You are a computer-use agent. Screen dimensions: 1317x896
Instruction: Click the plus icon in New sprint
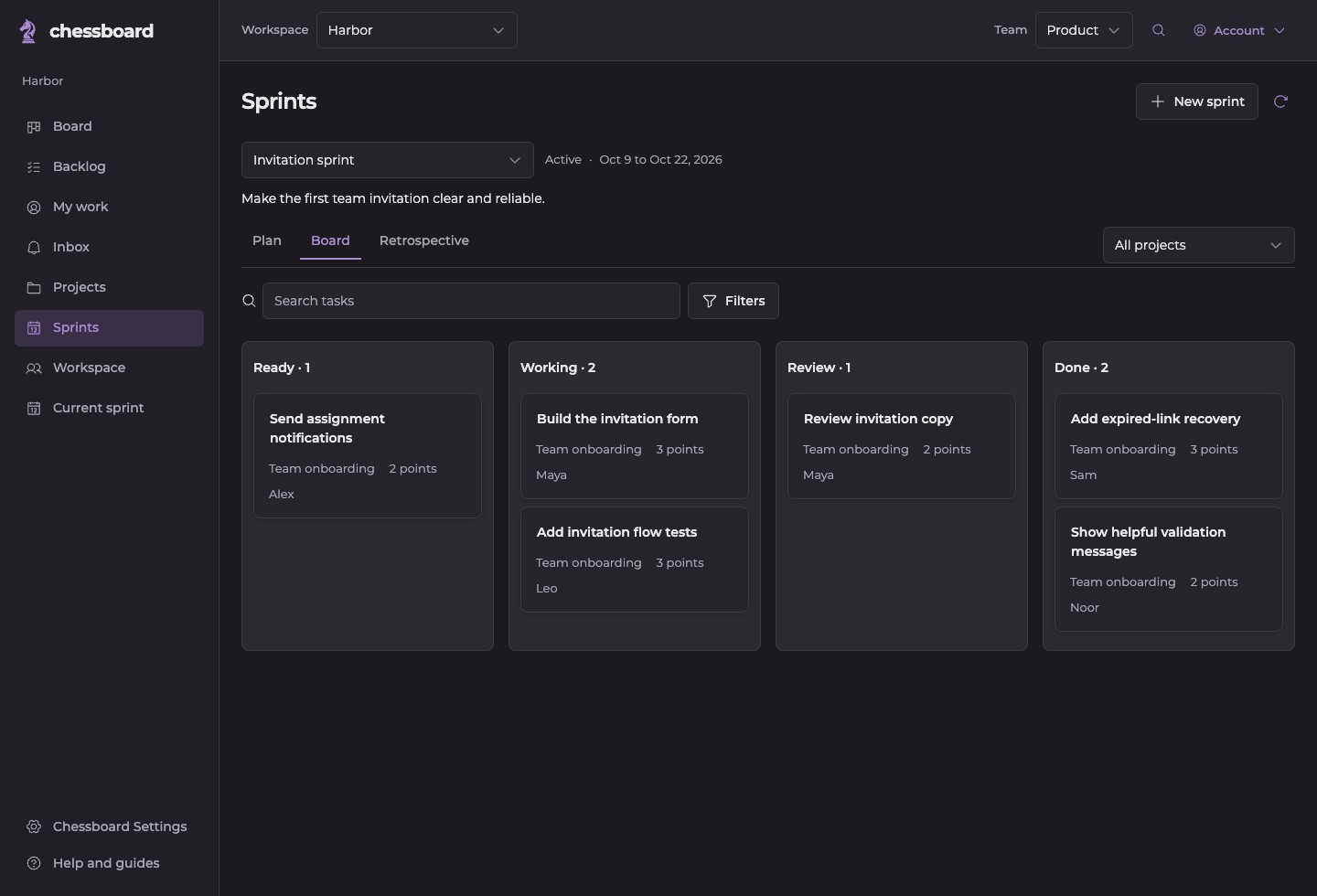[x=1158, y=101]
